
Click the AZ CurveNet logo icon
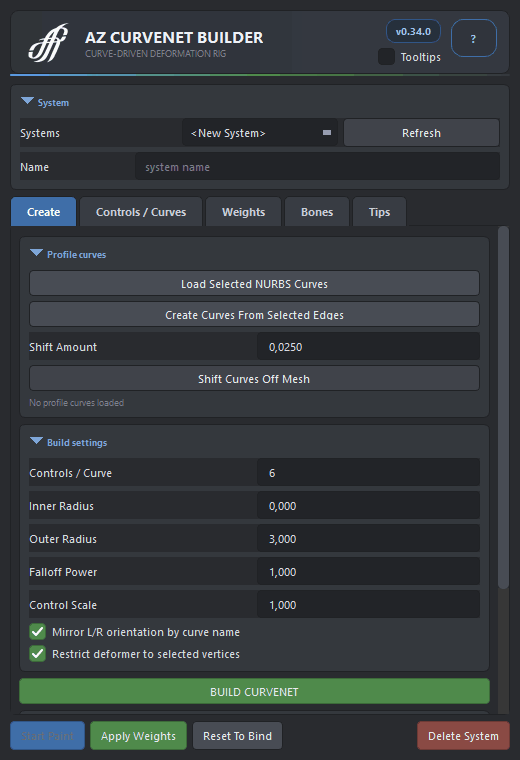[x=48, y=43]
